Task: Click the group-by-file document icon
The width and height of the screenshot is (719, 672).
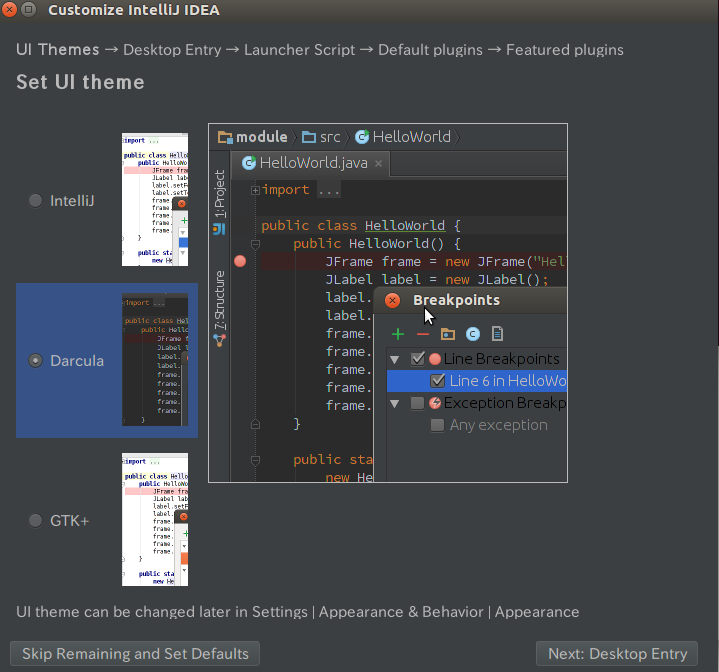Action: click(498, 334)
